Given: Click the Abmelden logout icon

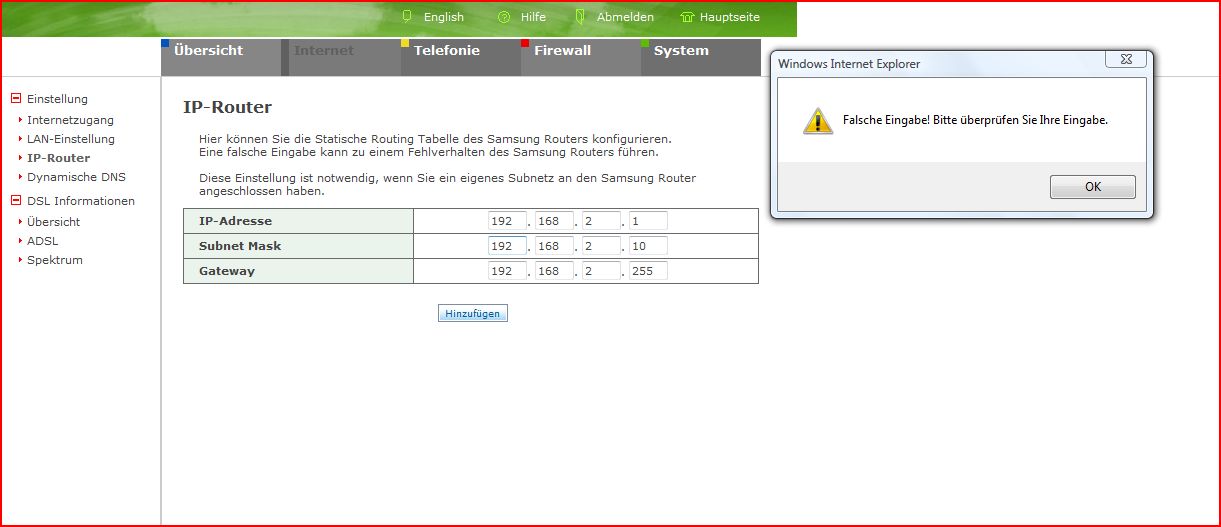Looking at the screenshot, I should 580,16.
